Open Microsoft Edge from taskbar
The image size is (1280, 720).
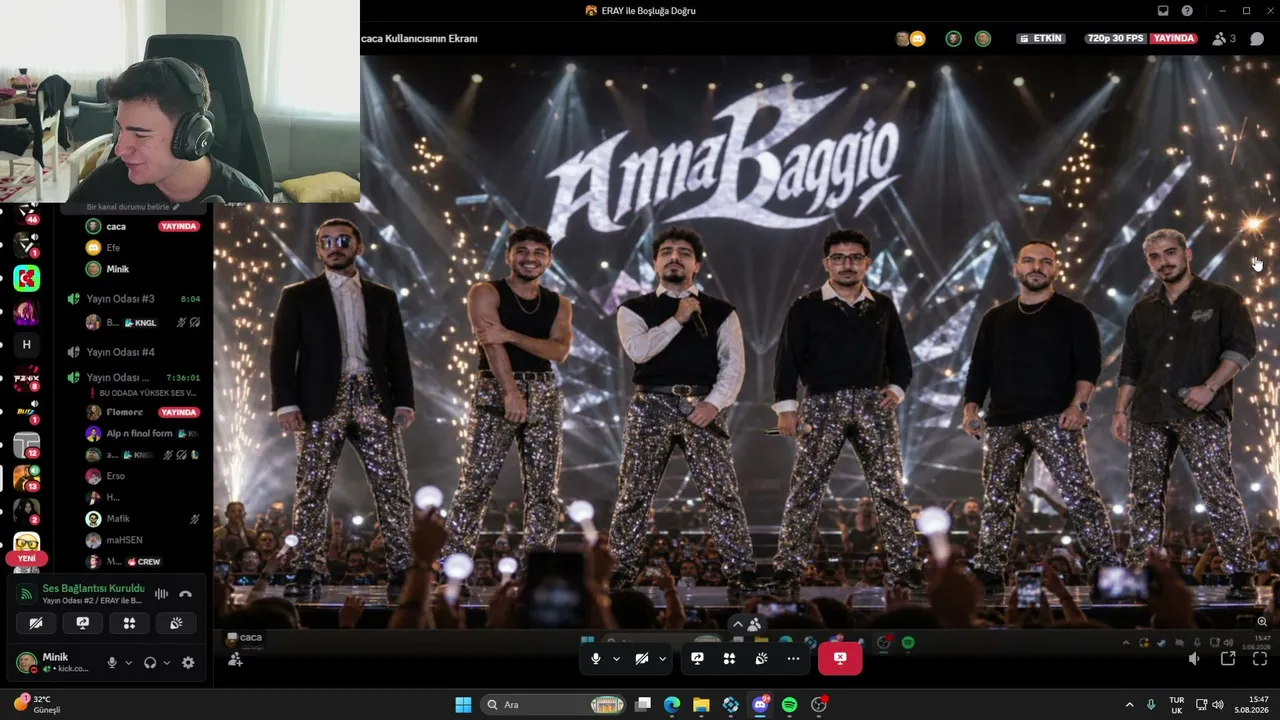click(672, 705)
